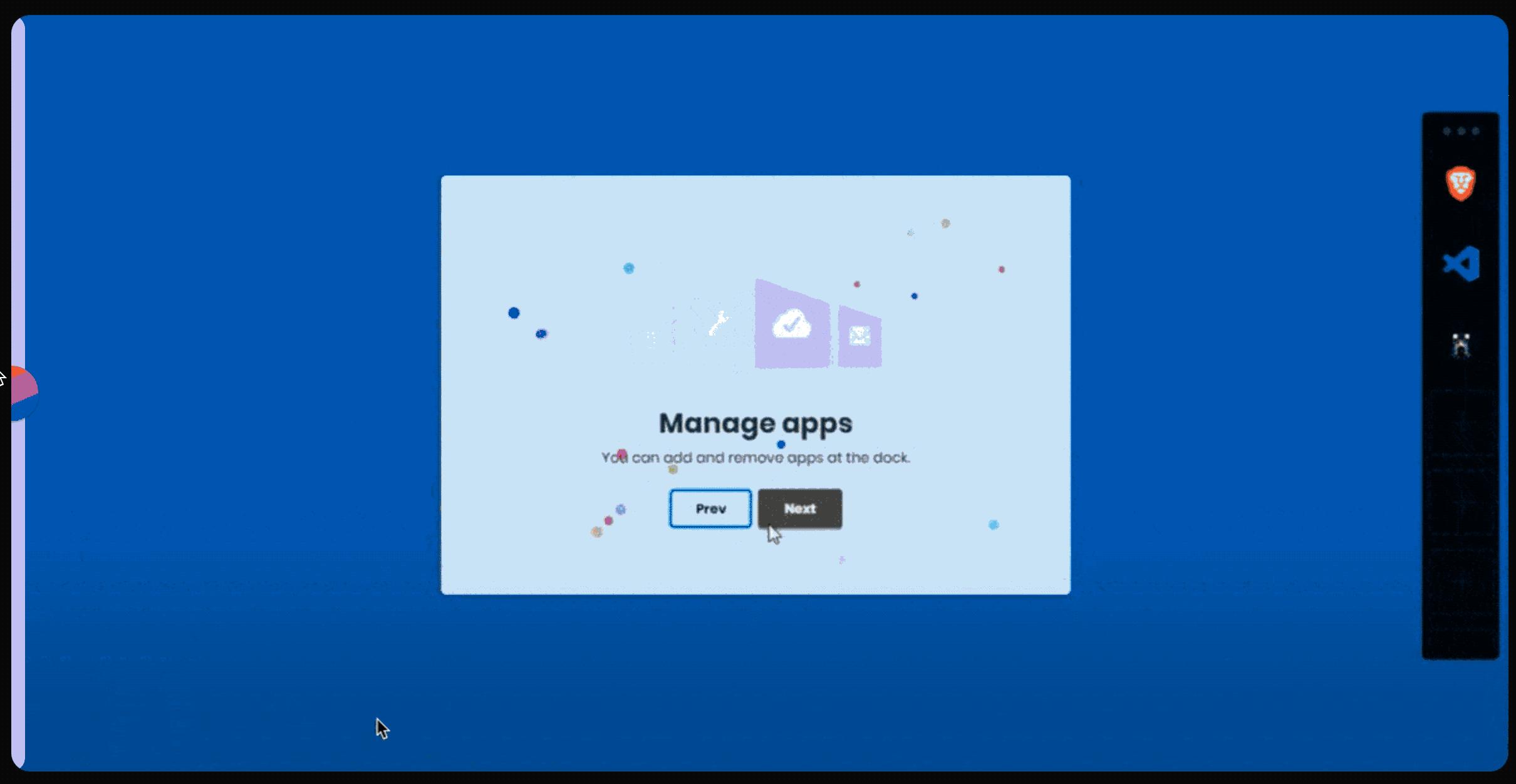Click the white wrench icon in illustration
Viewport: 1516px width, 784px height.
coord(717,323)
